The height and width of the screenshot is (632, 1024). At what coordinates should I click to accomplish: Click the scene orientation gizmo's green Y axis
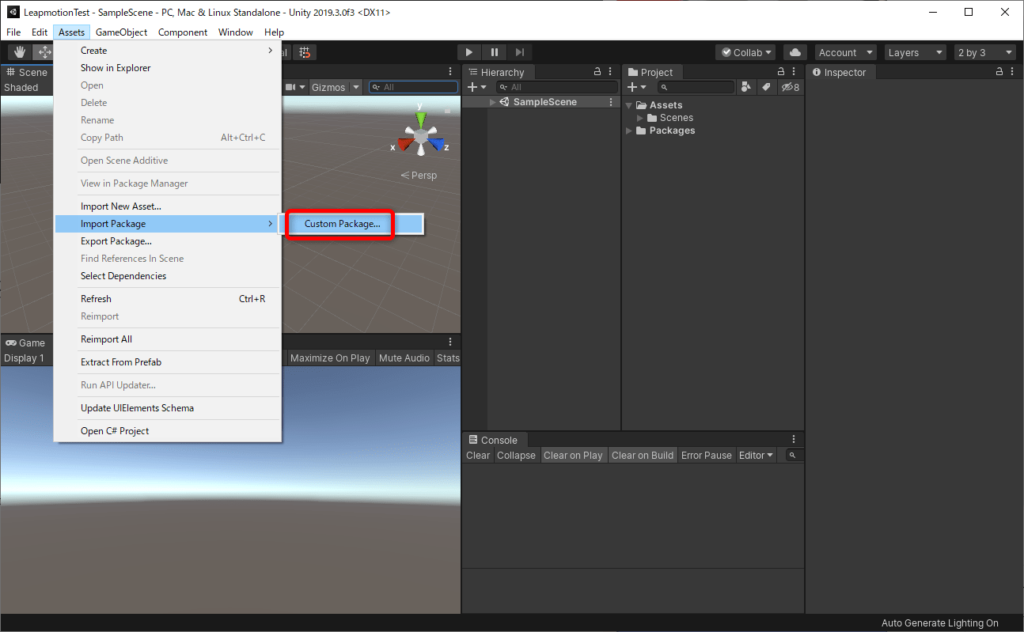[421, 119]
